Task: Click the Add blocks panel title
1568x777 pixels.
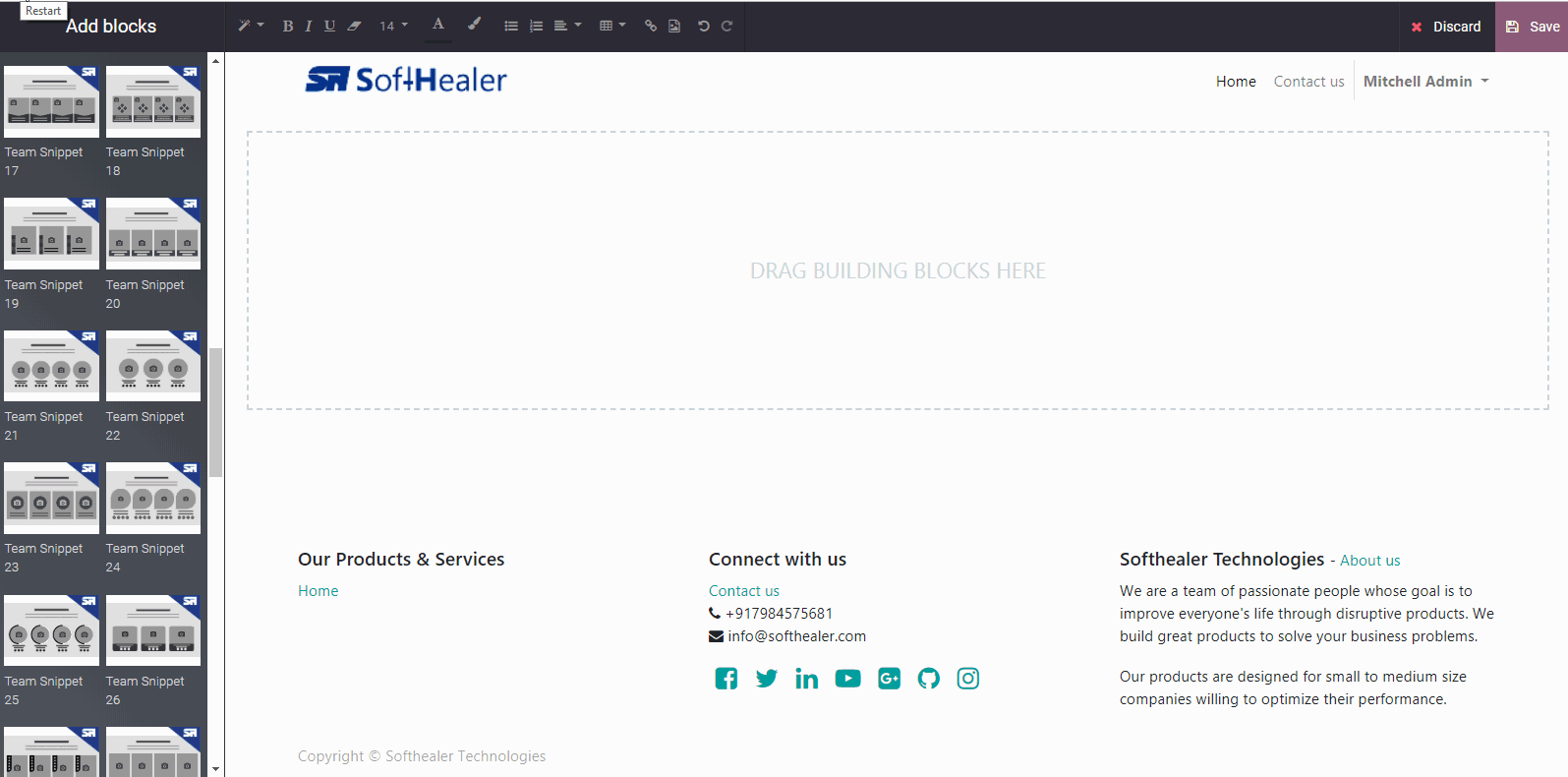Action: click(x=111, y=27)
